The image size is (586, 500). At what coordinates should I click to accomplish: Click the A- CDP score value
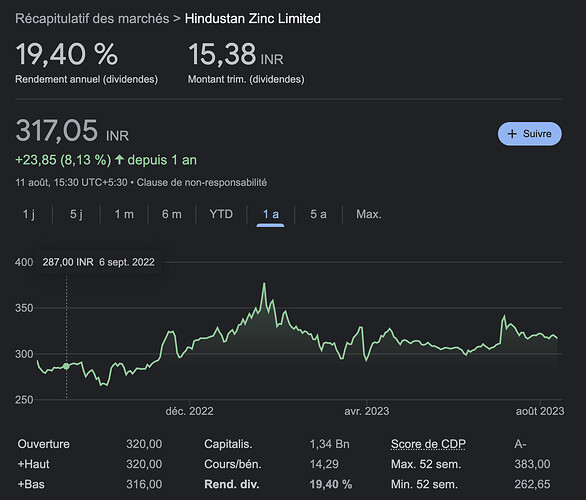click(520, 444)
